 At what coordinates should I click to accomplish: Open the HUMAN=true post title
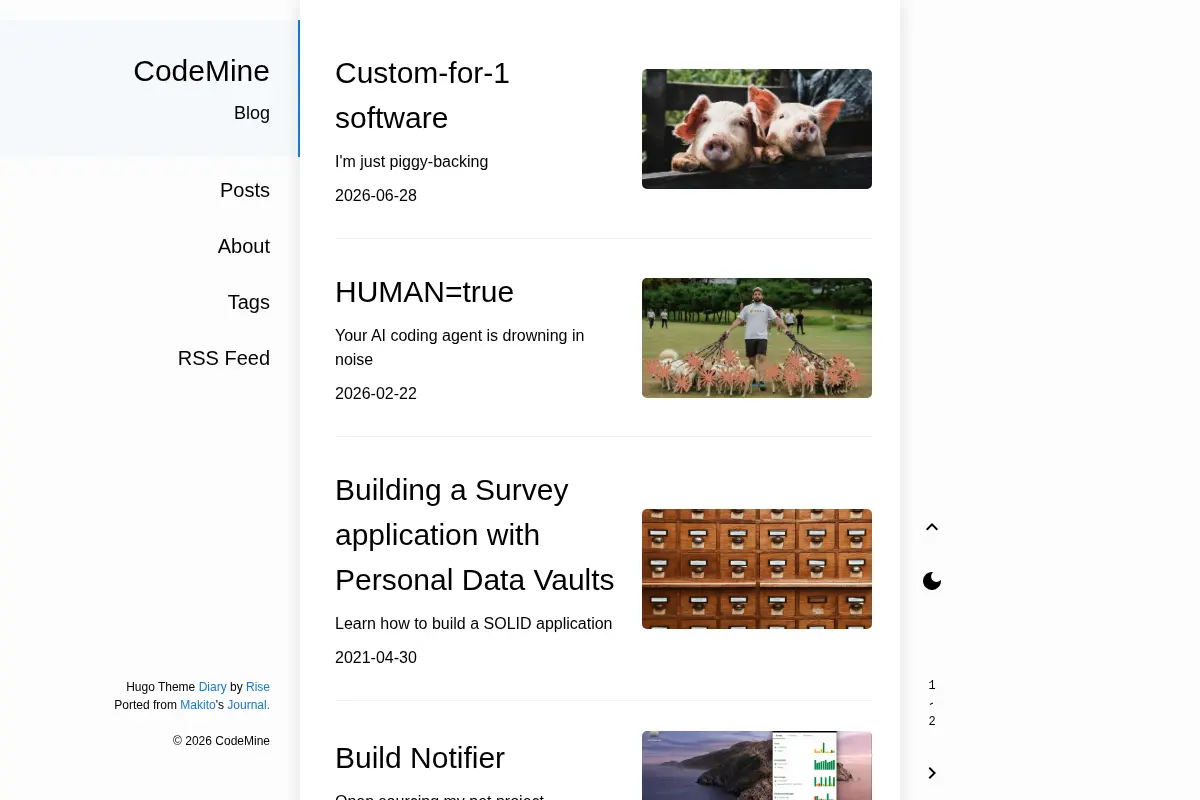[424, 292]
